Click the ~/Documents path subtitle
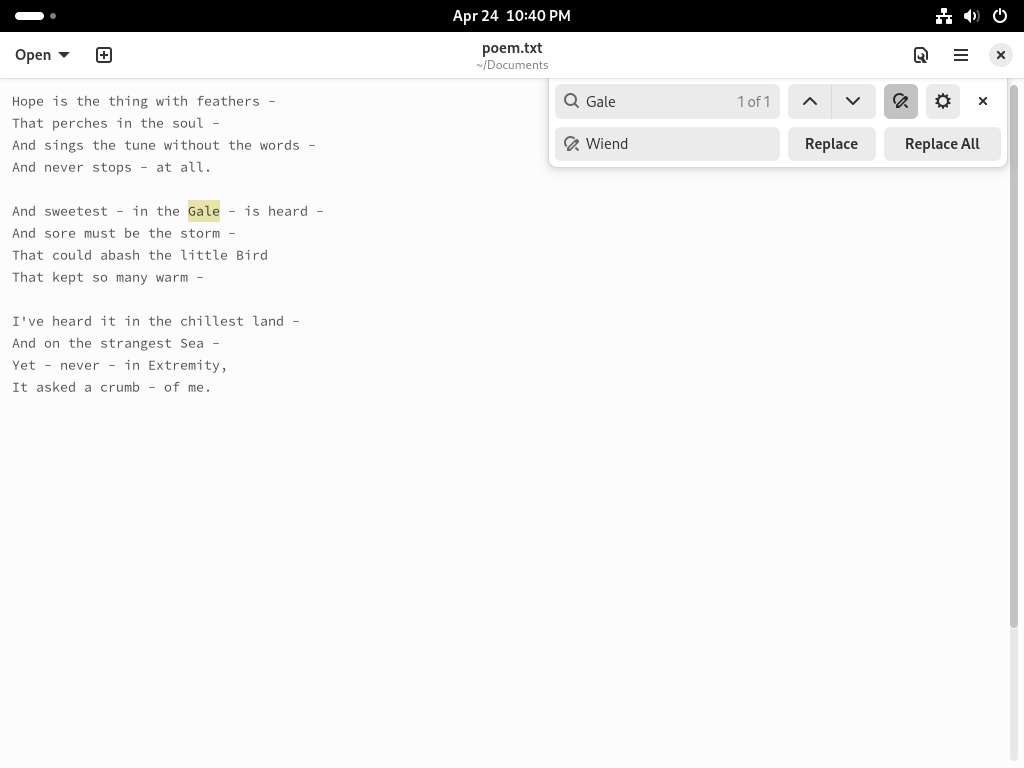The height and width of the screenshot is (768, 1024). [x=512, y=65]
